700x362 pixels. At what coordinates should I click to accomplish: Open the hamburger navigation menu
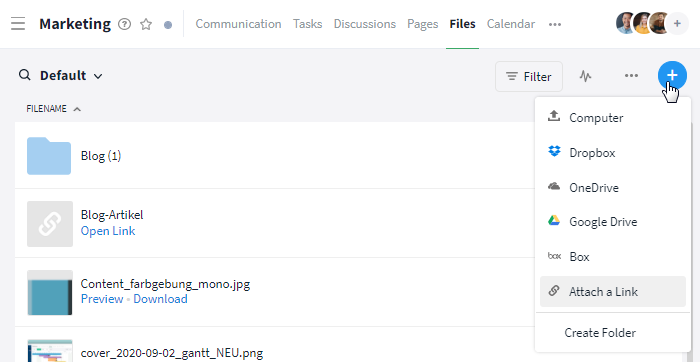tap(18, 24)
